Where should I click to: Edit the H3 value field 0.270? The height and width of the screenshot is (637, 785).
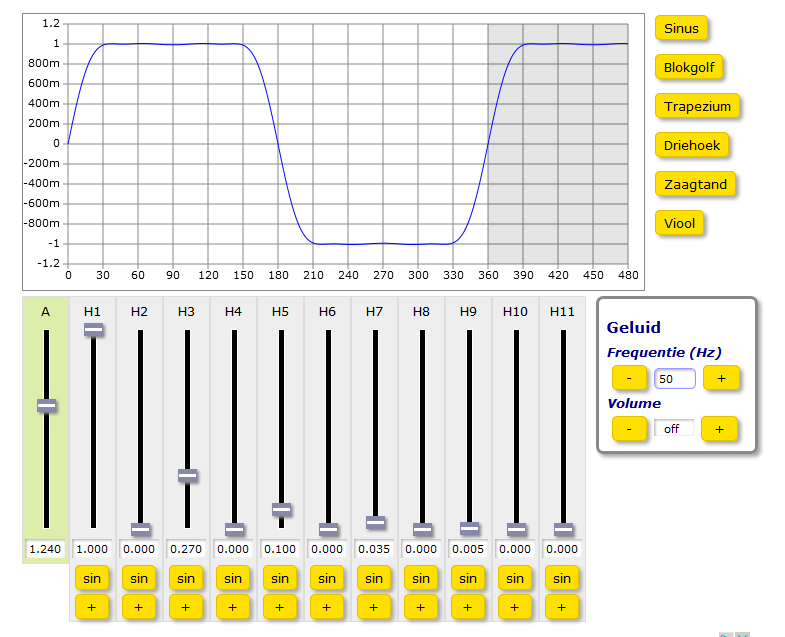pos(186,549)
